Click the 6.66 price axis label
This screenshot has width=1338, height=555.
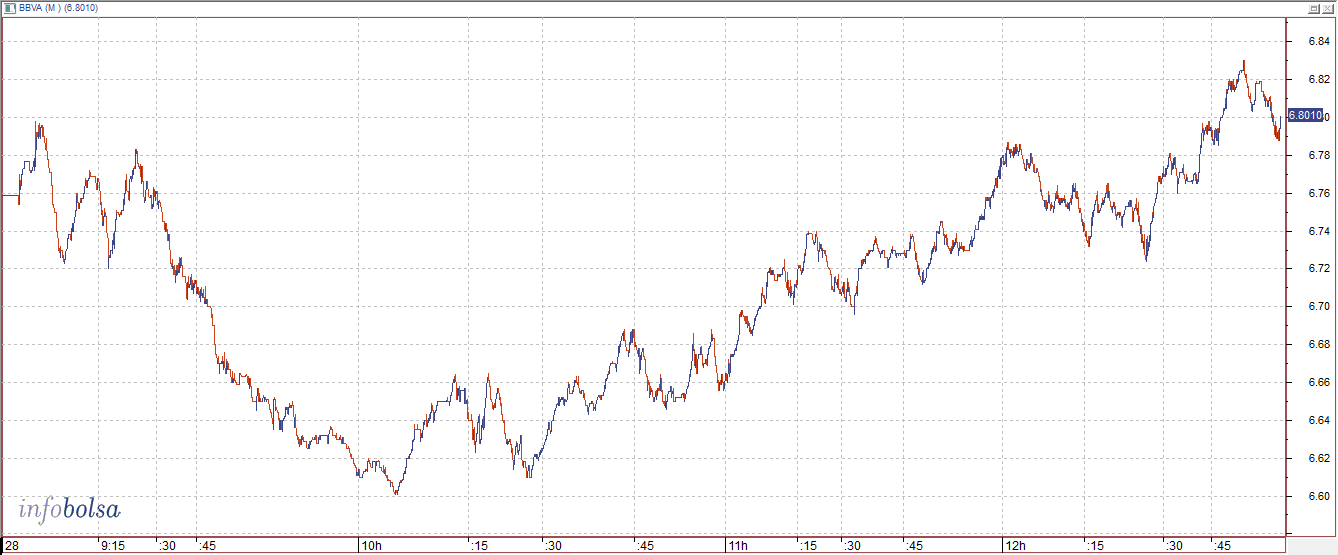coord(1318,382)
